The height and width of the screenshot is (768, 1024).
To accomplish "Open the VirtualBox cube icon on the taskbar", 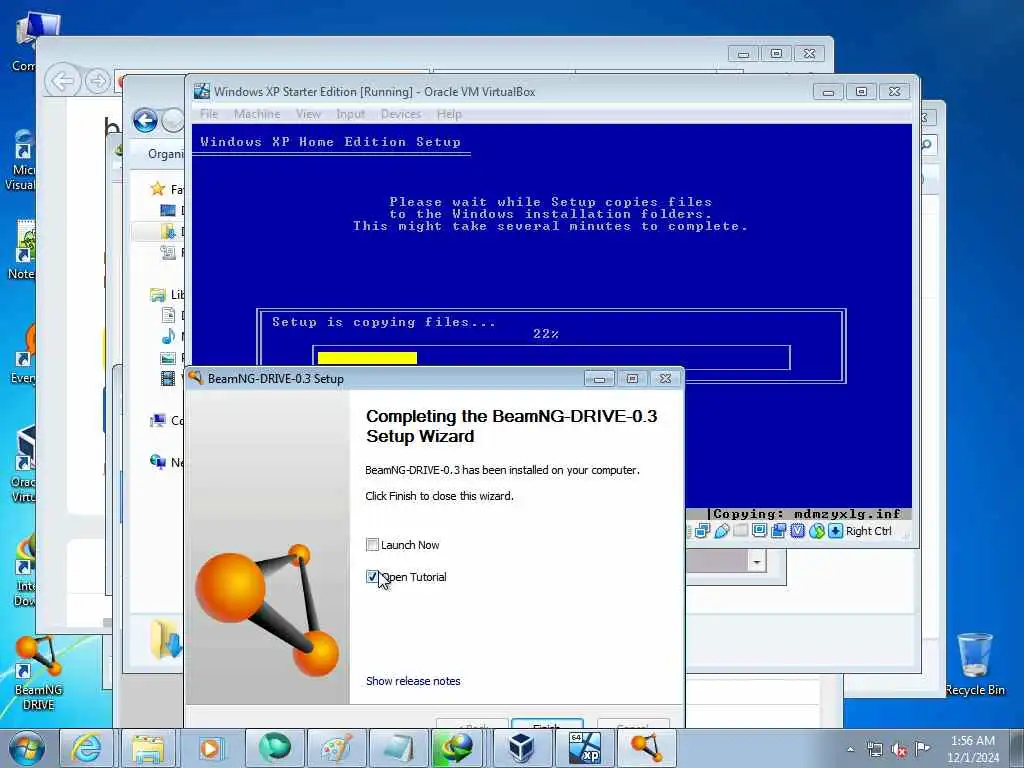I will tap(521, 748).
